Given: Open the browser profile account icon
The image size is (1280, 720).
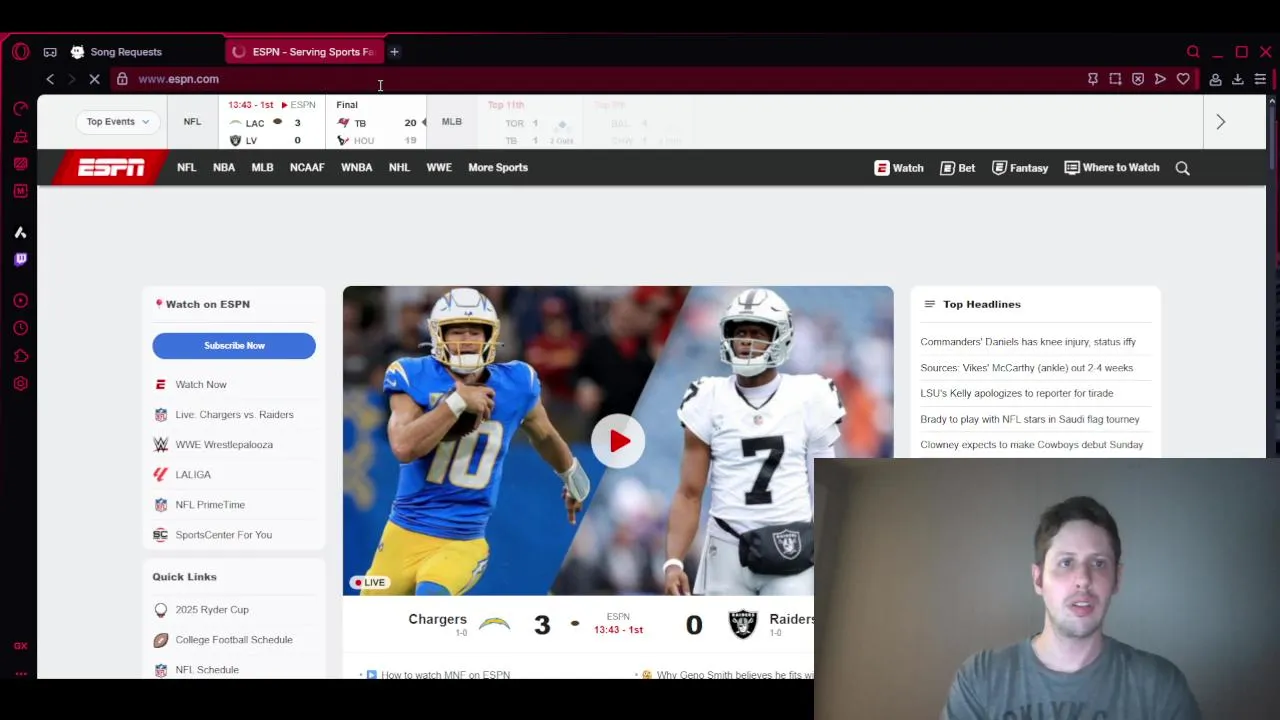Looking at the screenshot, I should [1215, 79].
